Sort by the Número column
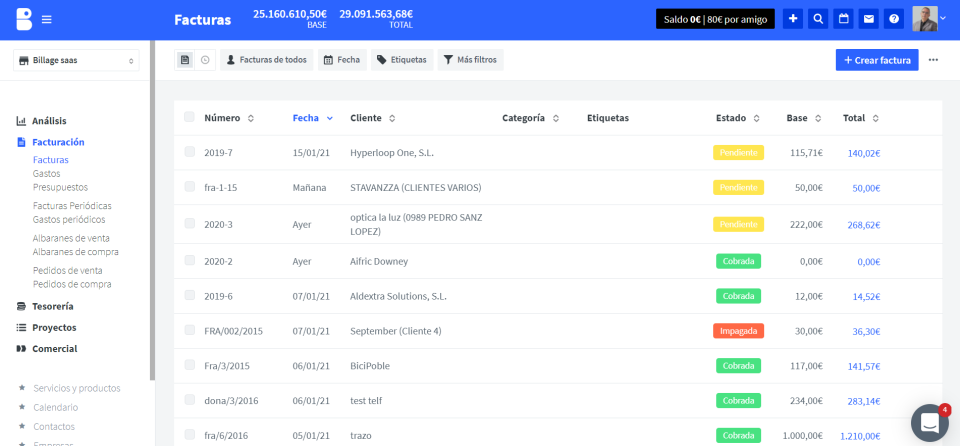The height and width of the screenshot is (446, 960). 228,118
